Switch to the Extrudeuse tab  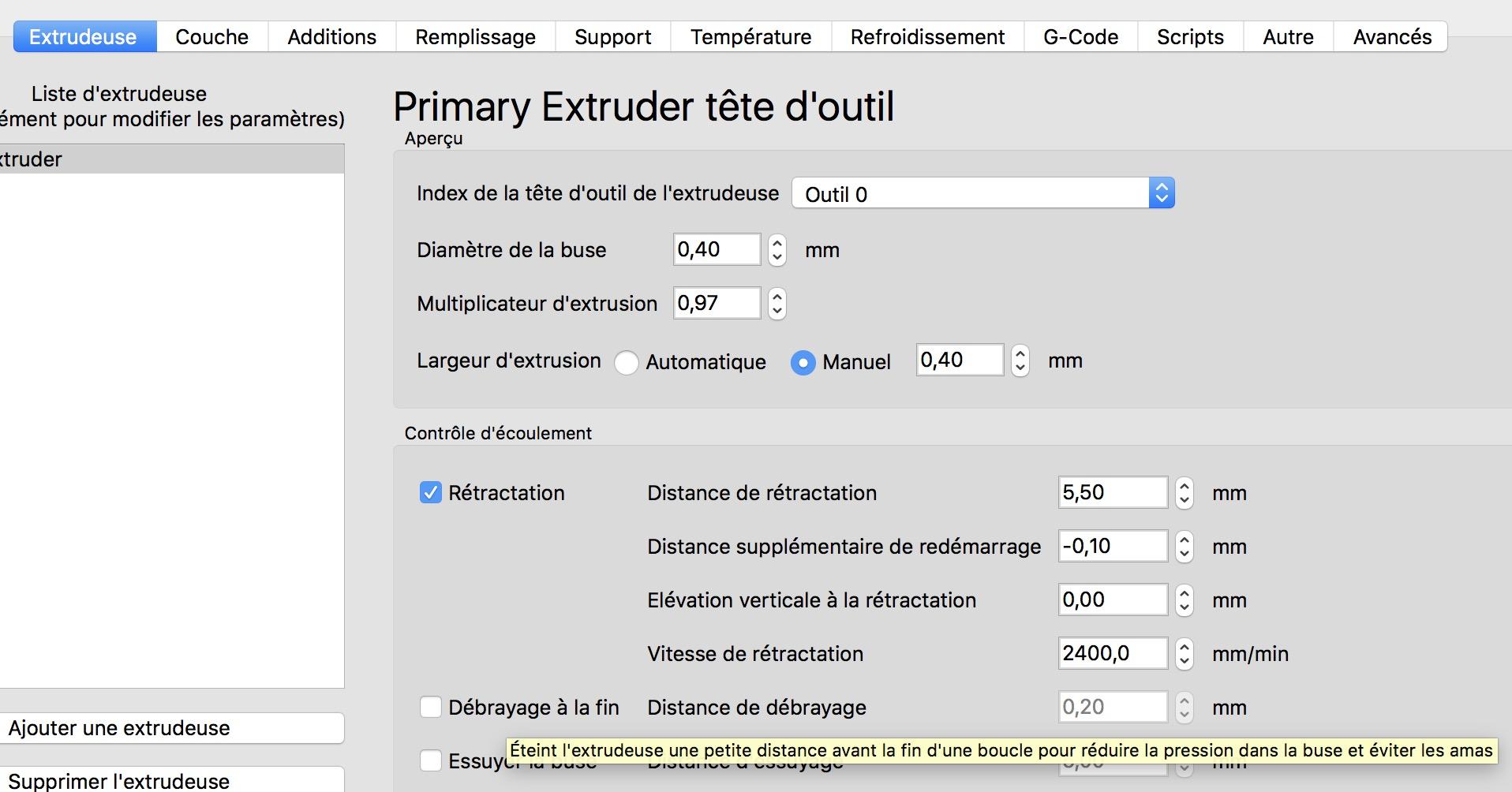pos(84,37)
